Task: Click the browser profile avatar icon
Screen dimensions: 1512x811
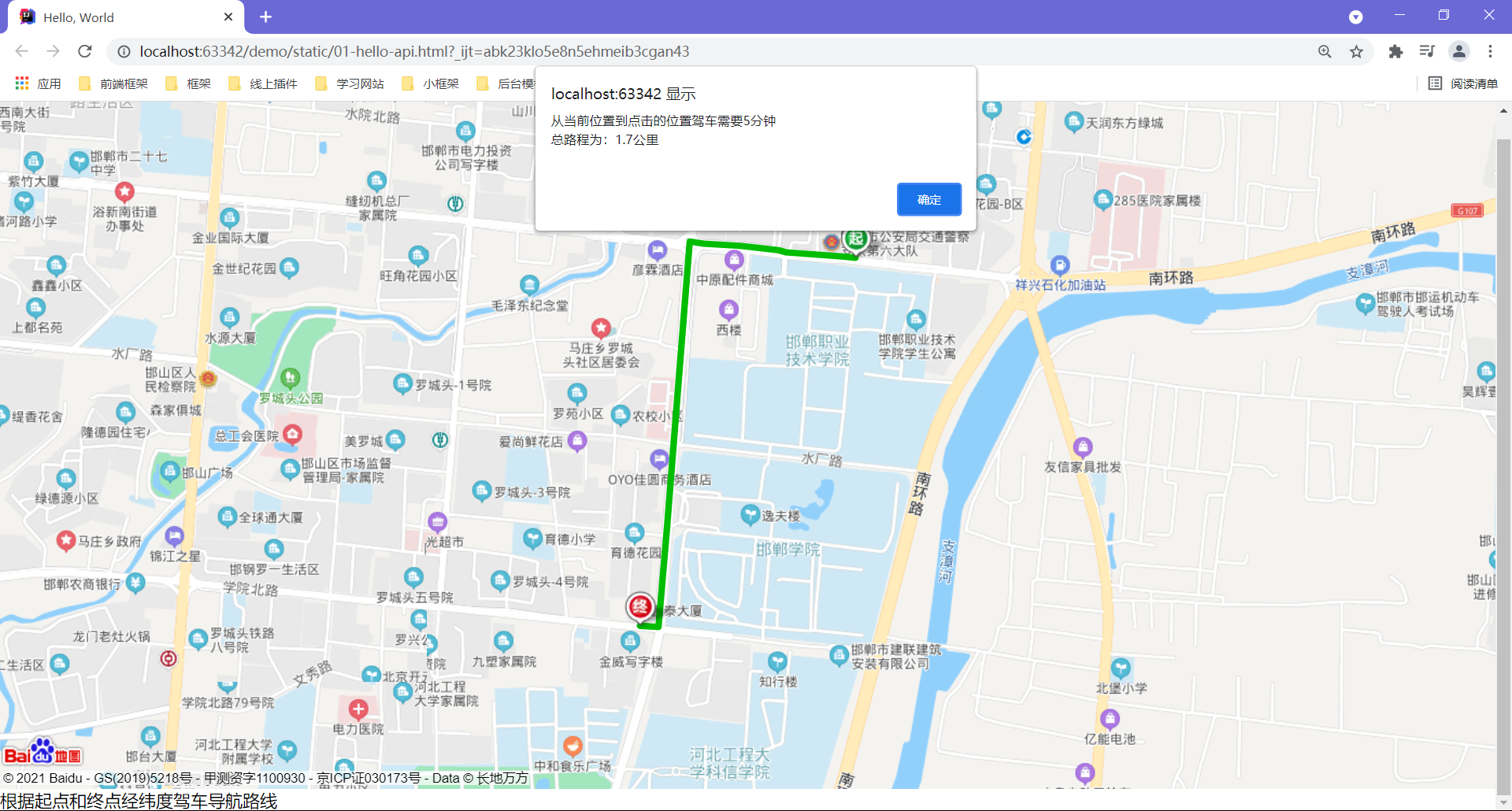Action: pyautogui.click(x=1459, y=51)
